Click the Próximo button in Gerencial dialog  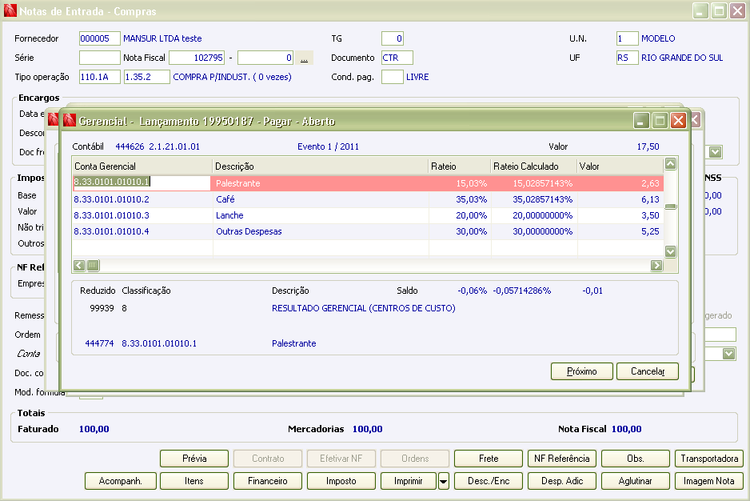[x=582, y=371]
